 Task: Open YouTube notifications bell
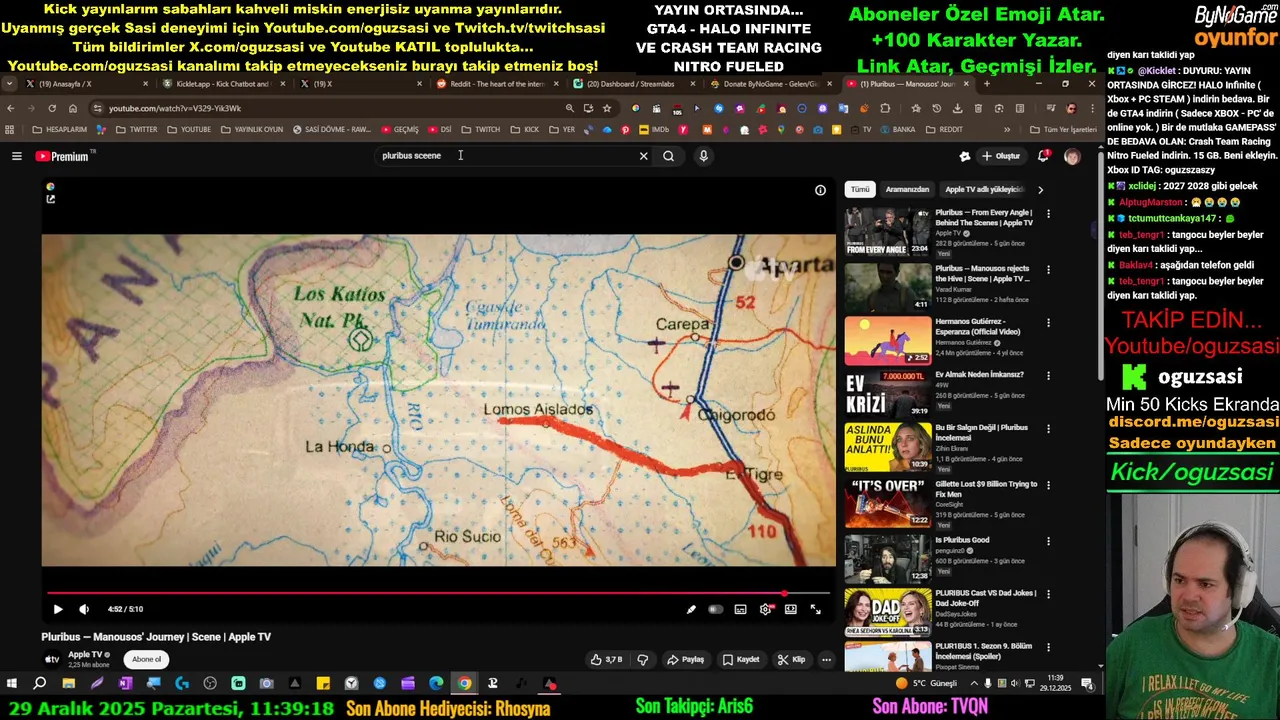pos(1043,156)
